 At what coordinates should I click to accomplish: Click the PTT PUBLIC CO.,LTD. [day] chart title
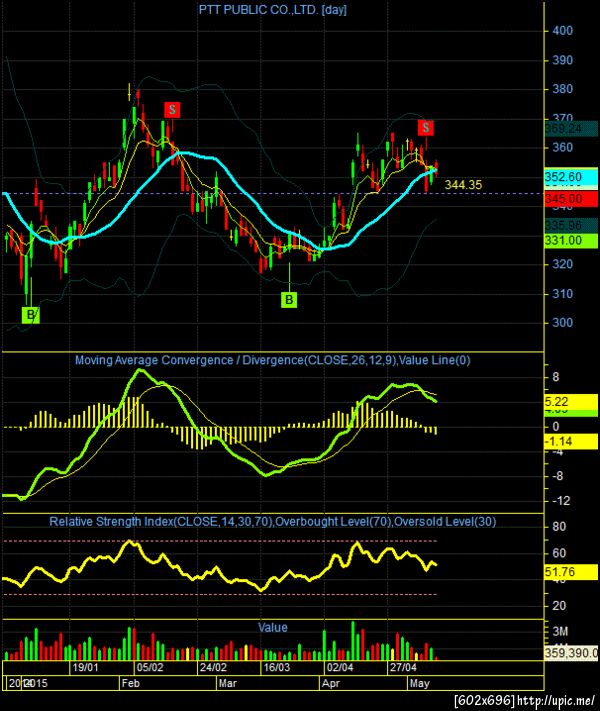click(273, 10)
